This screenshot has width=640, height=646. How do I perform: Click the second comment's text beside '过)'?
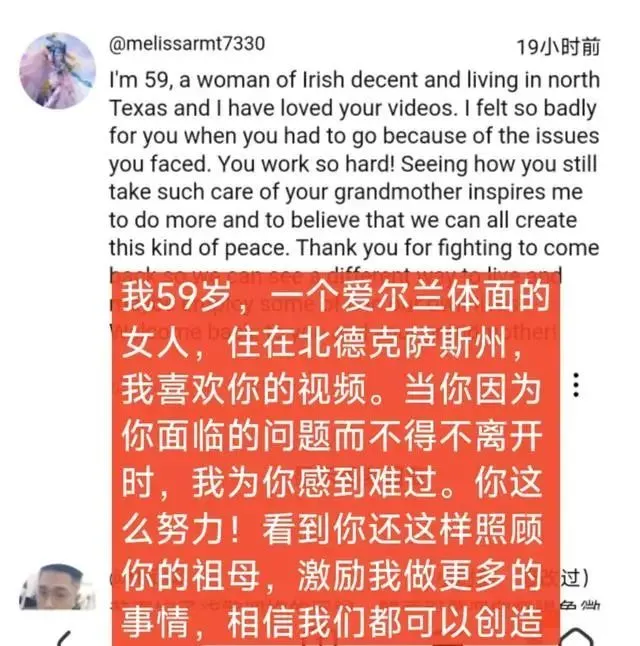click(579, 605)
